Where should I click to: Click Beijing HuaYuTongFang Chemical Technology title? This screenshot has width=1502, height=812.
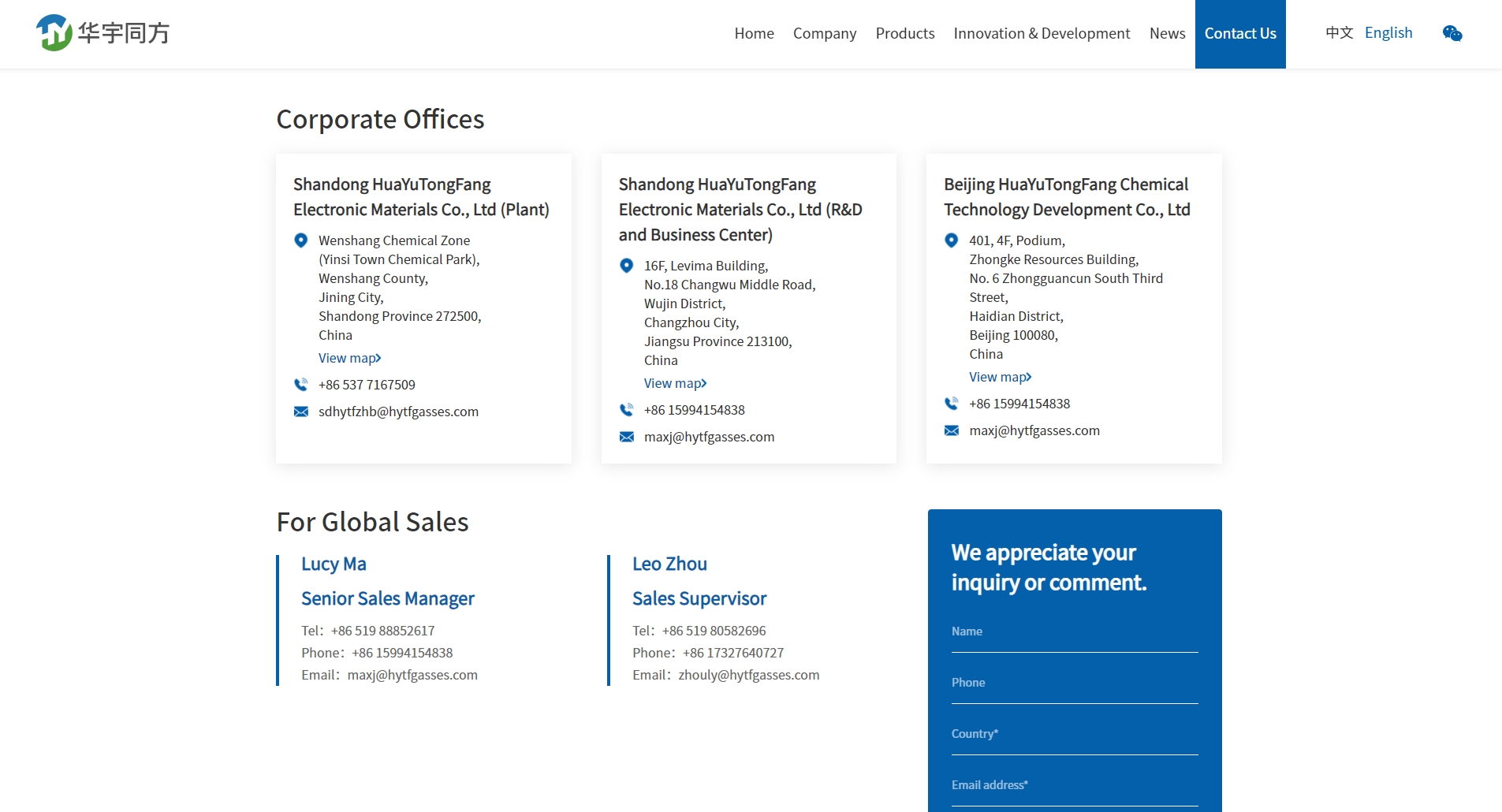coord(1067,197)
